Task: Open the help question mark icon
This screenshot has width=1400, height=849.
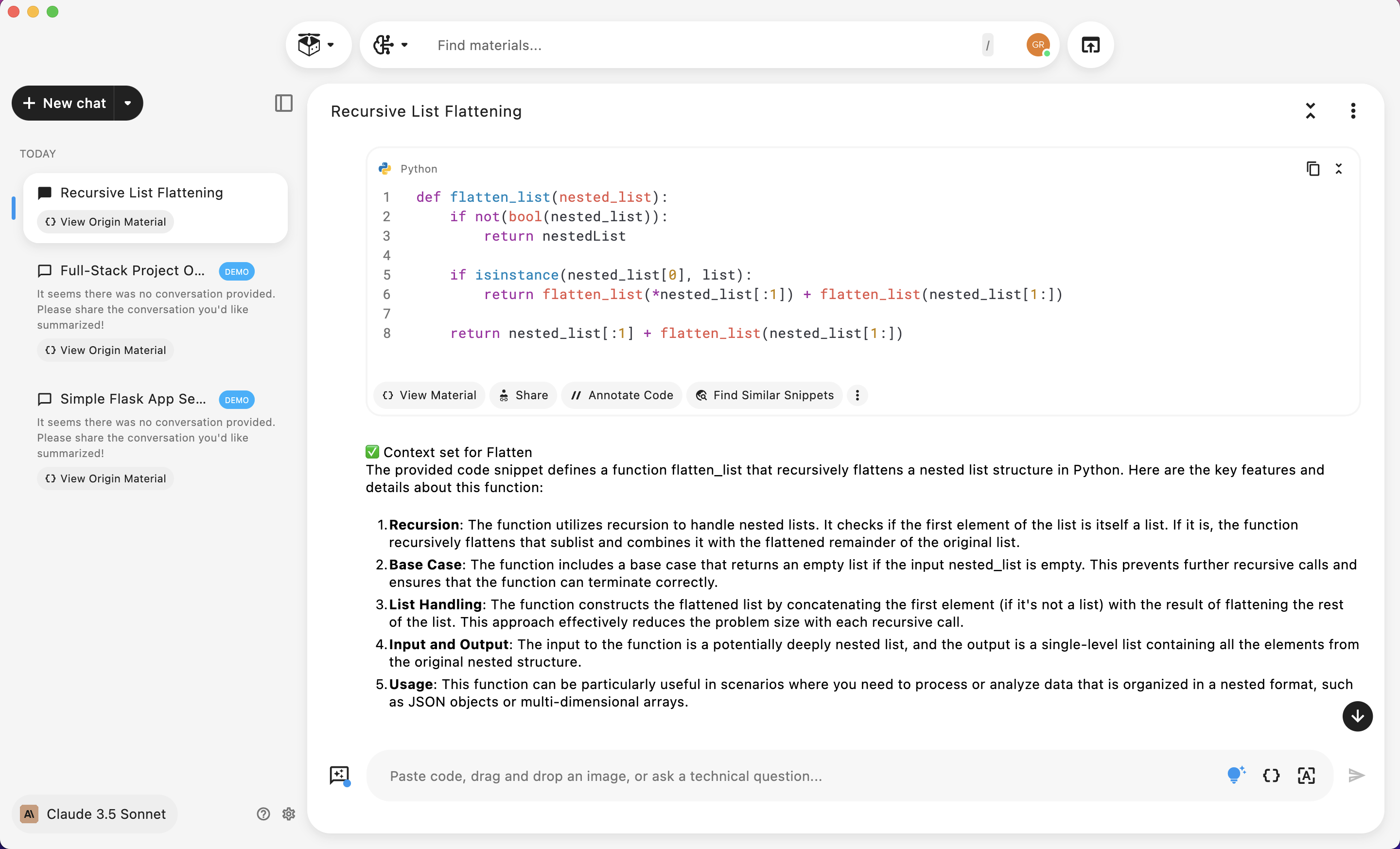Action: coord(263,814)
